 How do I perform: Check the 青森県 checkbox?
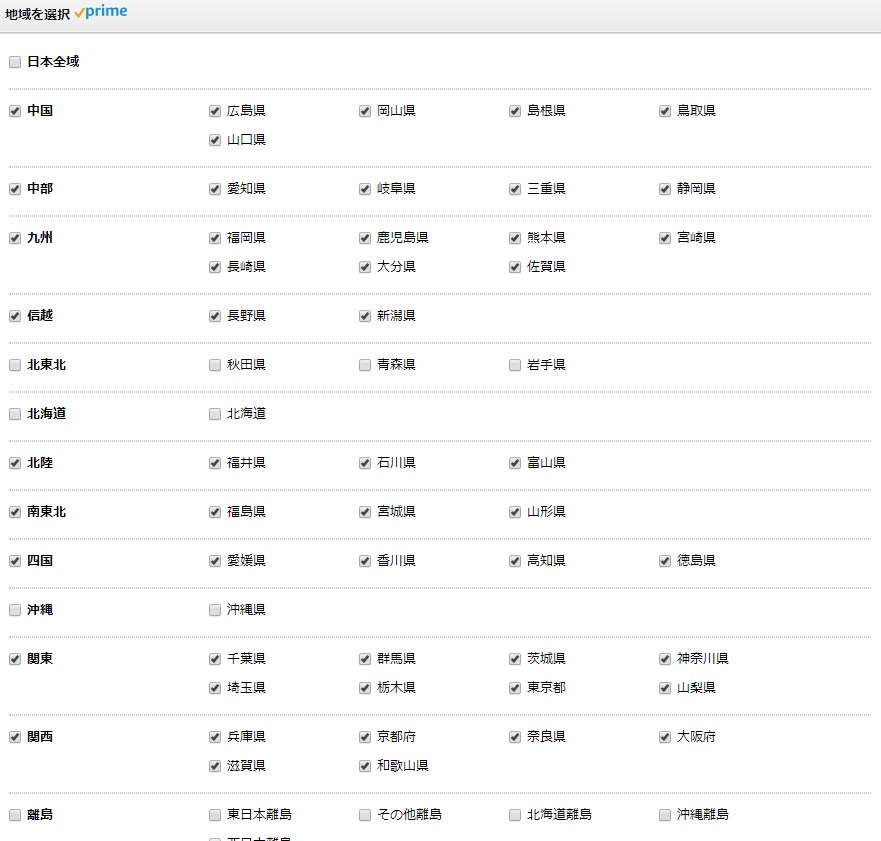click(x=365, y=365)
